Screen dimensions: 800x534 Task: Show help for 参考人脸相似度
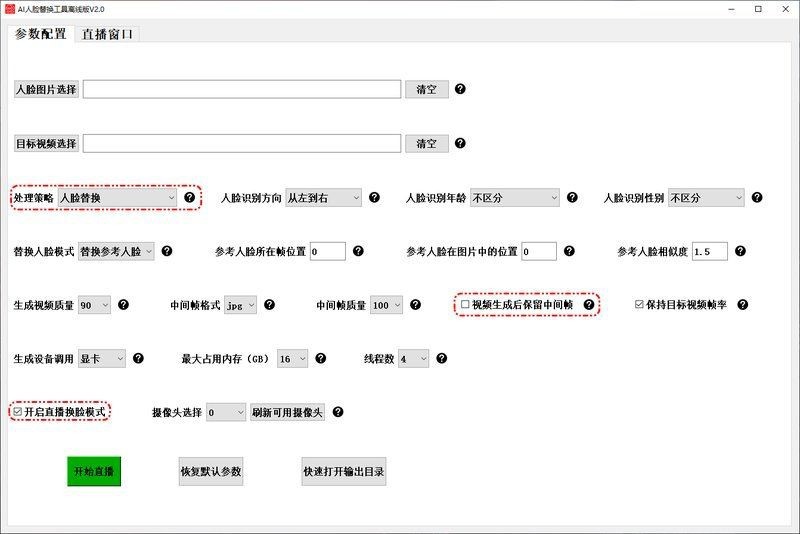pyautogui.click(x=740, y=251)
